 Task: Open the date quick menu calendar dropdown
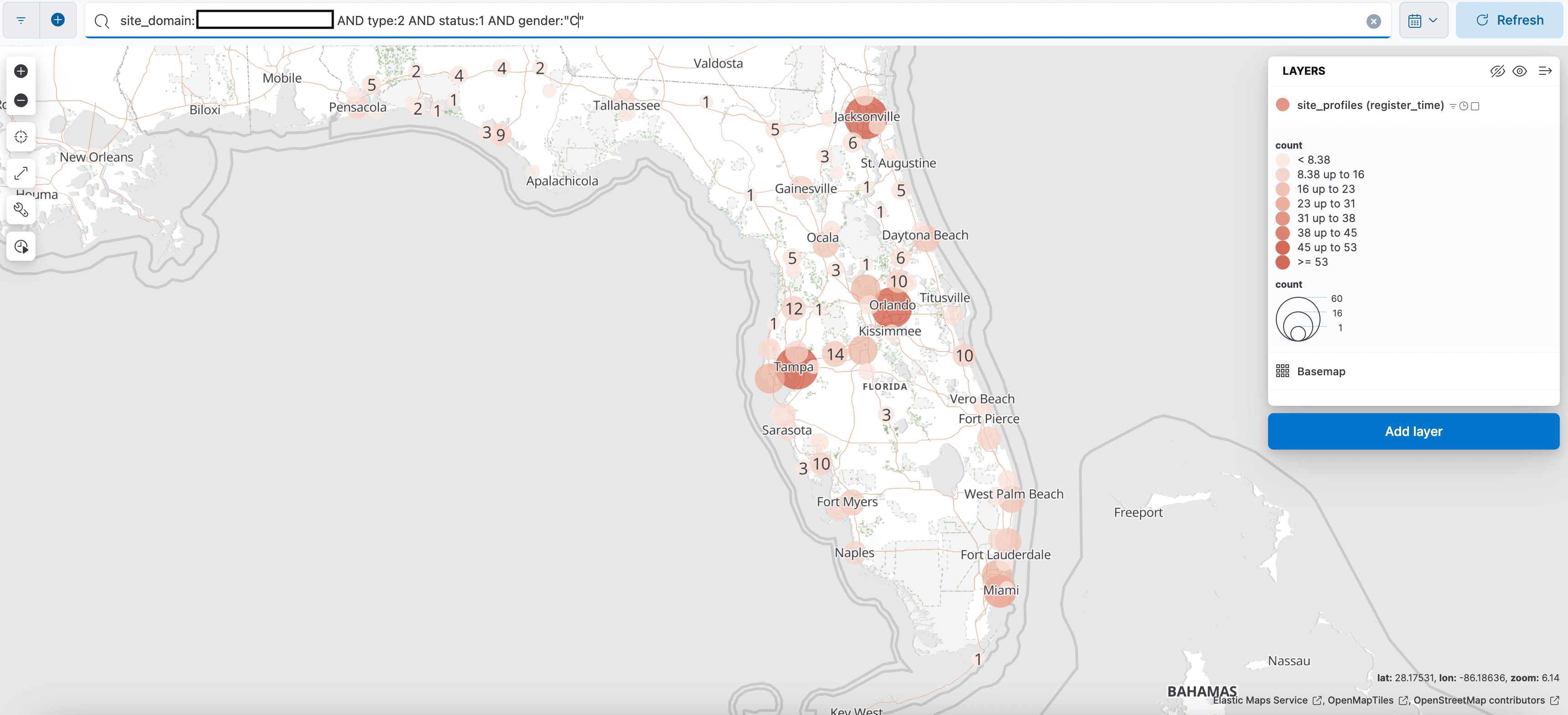click(x=1423, y=20)
